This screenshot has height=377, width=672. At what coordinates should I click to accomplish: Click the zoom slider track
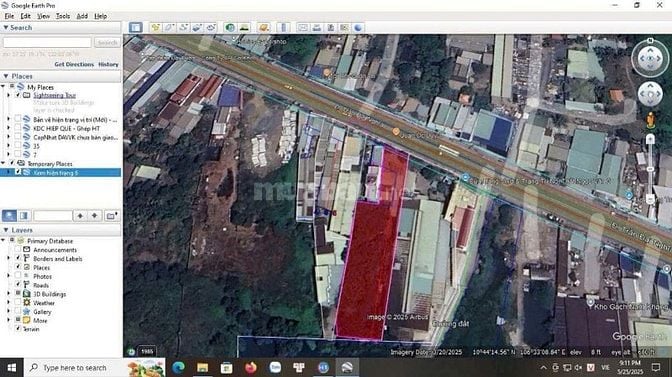coord(650,169)
